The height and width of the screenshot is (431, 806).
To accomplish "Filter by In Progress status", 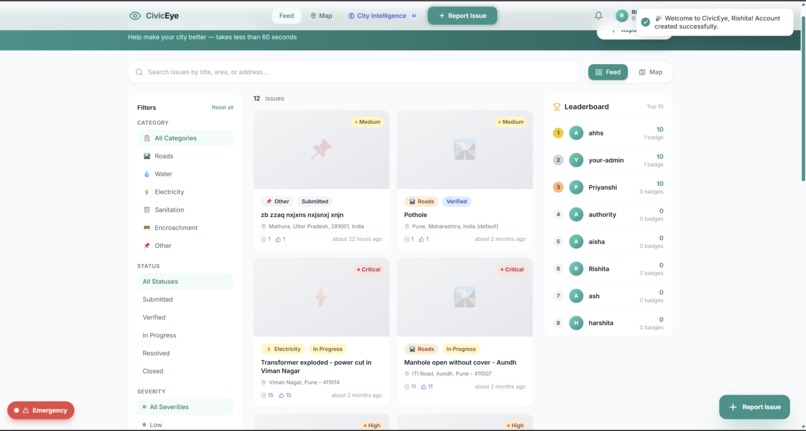I will pos(185,335).
